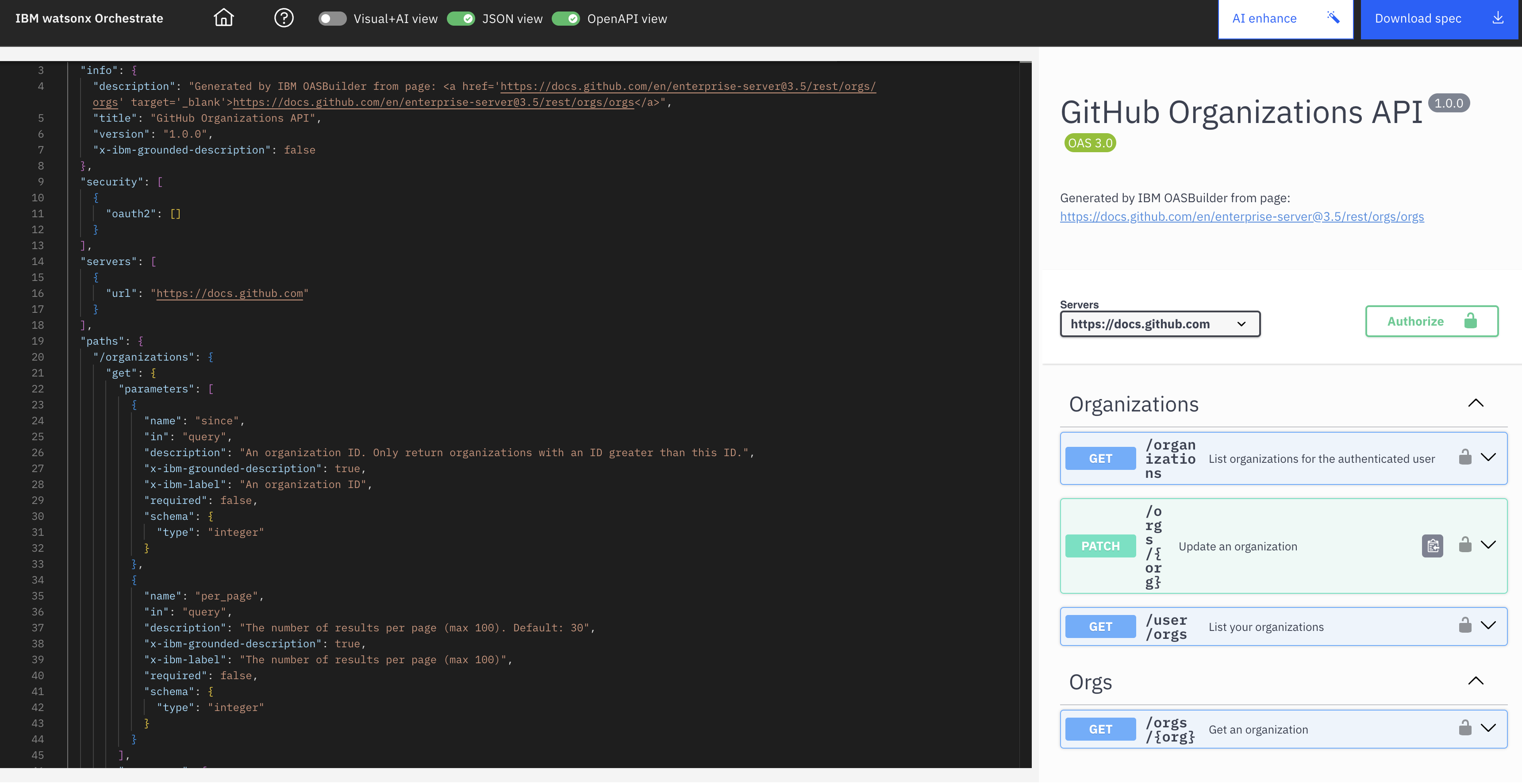
Task: Open the Servers dropdown
Action: [1160, 324]
